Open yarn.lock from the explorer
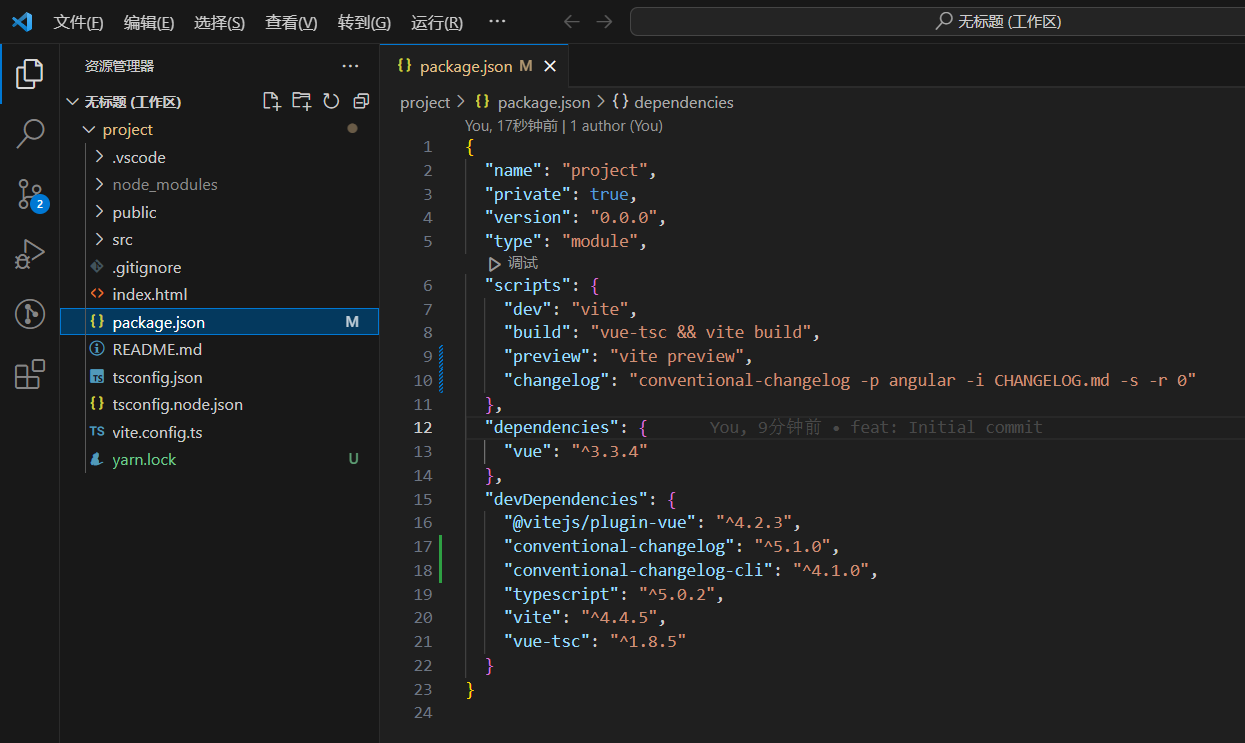 [x=144, y=459]
